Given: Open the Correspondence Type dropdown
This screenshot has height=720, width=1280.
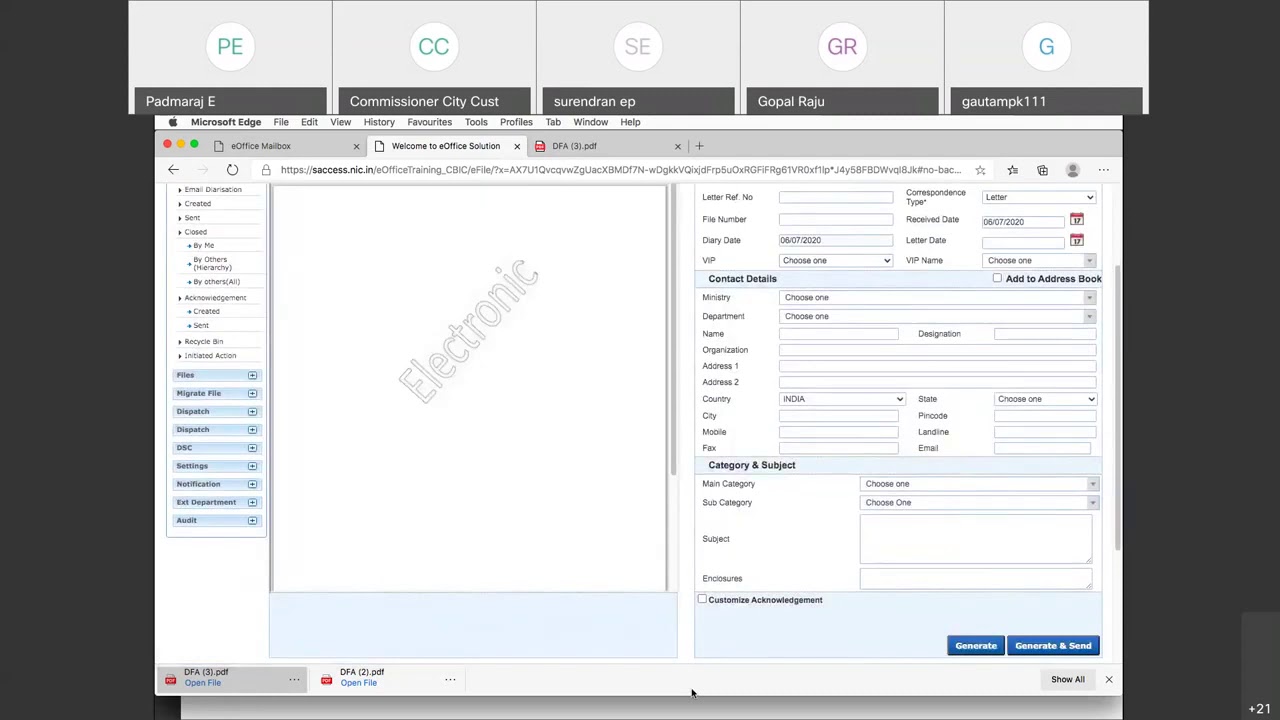Looking at the screenshot, I should [x=1039, y=197].
